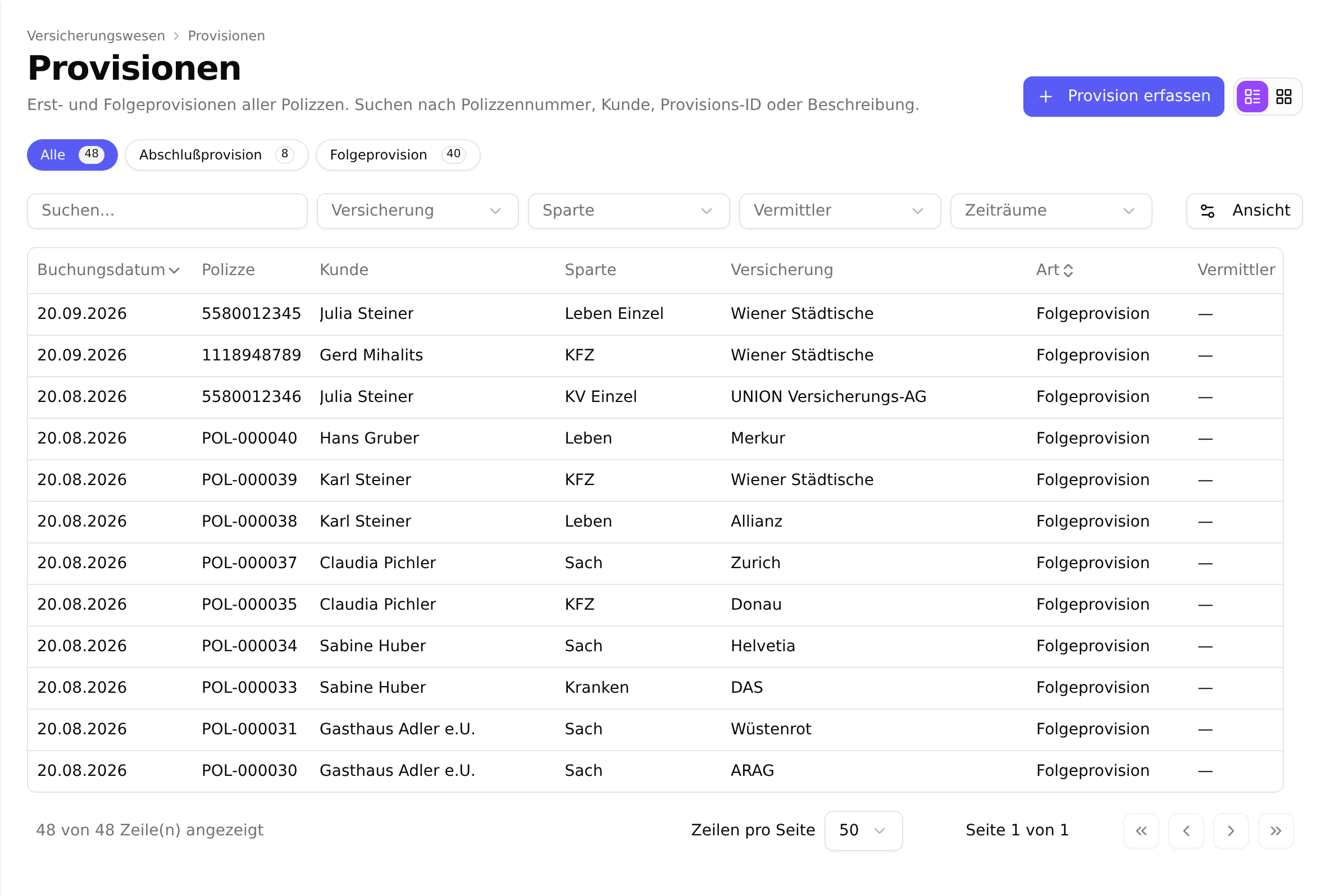
Task: Go to last page arrow
Action: click(x=1276, y=830)
